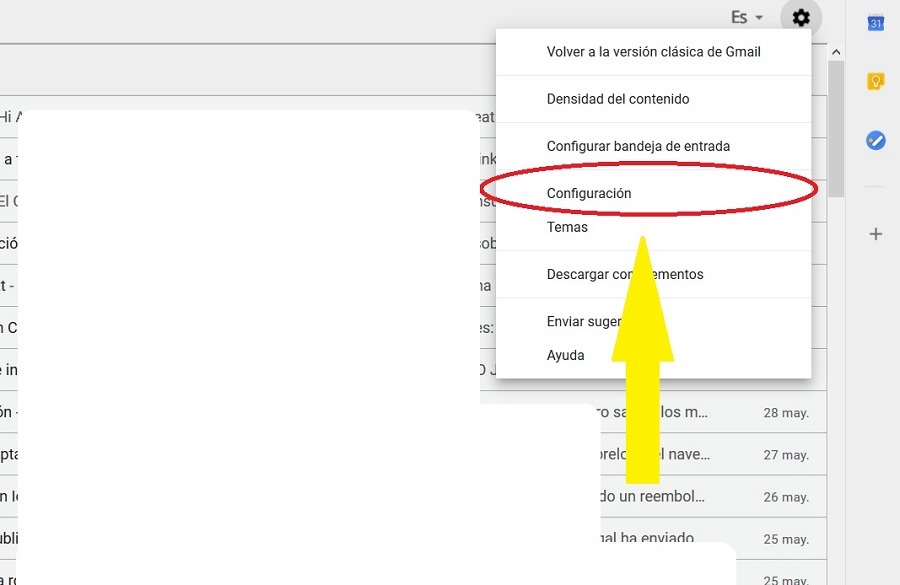Open Google Tasks in side panel
The height and width of the screenshot is (585, 900).
[x=875, y=141]
